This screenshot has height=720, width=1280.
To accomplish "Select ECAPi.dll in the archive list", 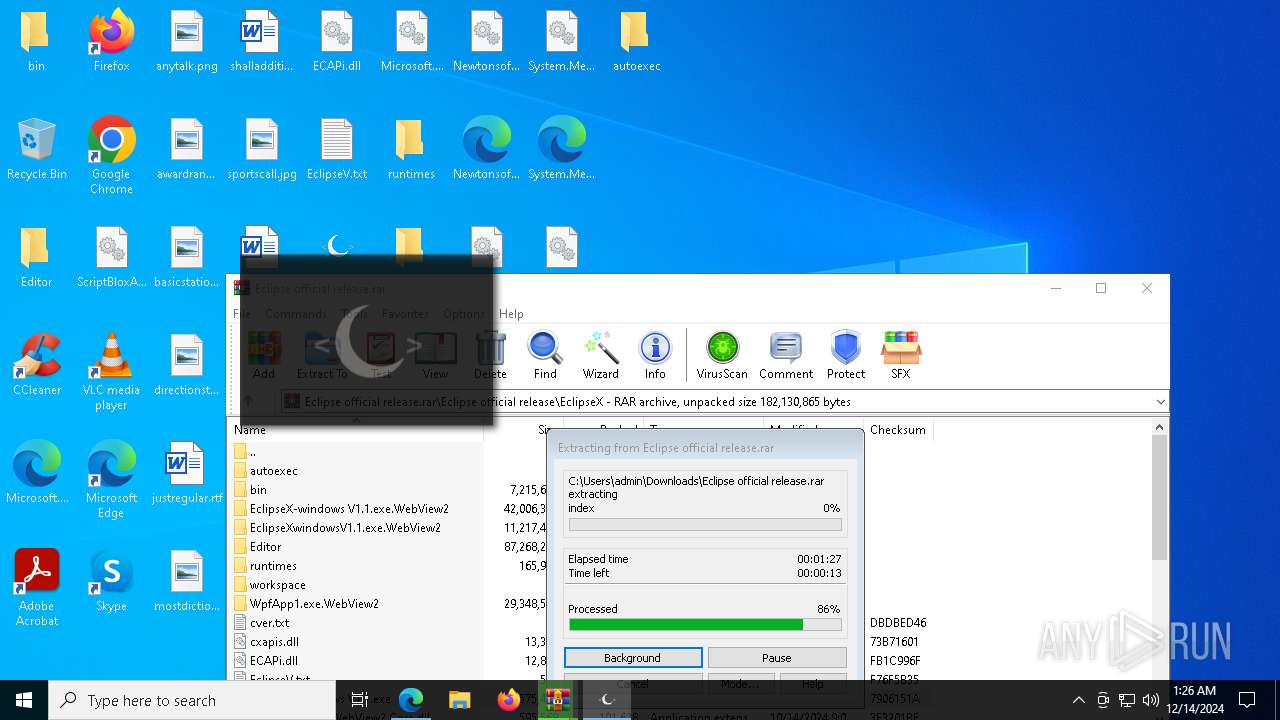I will click(357, 661).
